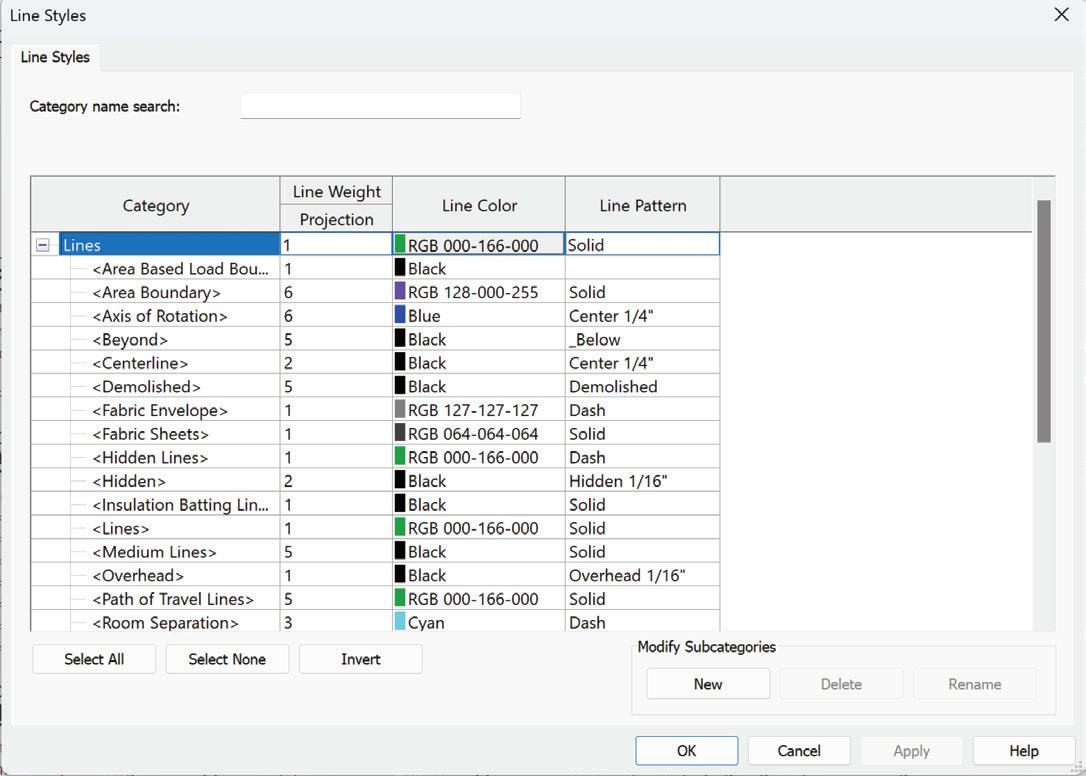Close the Line Styles dialog window

pyautogui.click(x=1061, y=15)
